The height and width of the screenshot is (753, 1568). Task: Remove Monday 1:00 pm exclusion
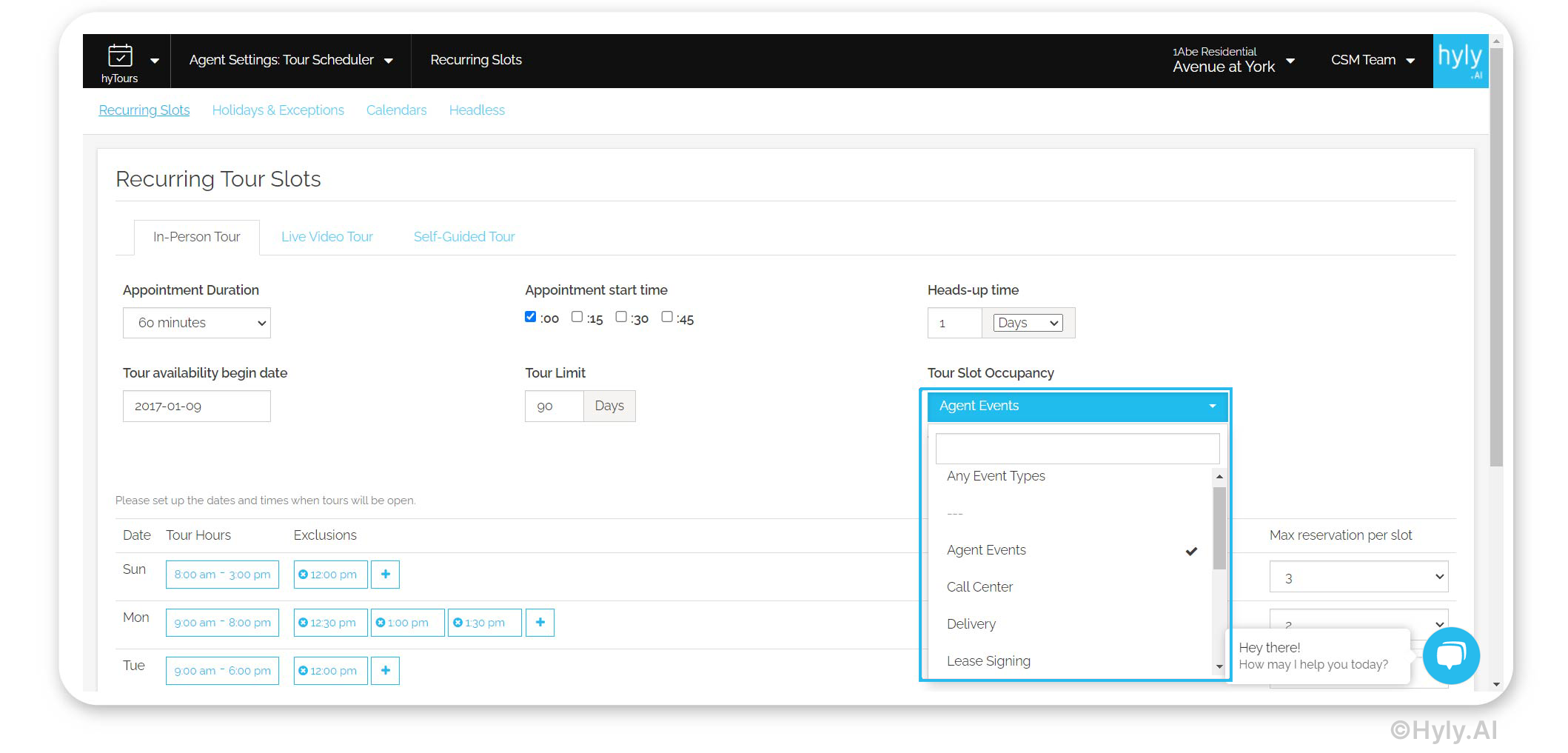pyautogui.click(x=381, y=623)
